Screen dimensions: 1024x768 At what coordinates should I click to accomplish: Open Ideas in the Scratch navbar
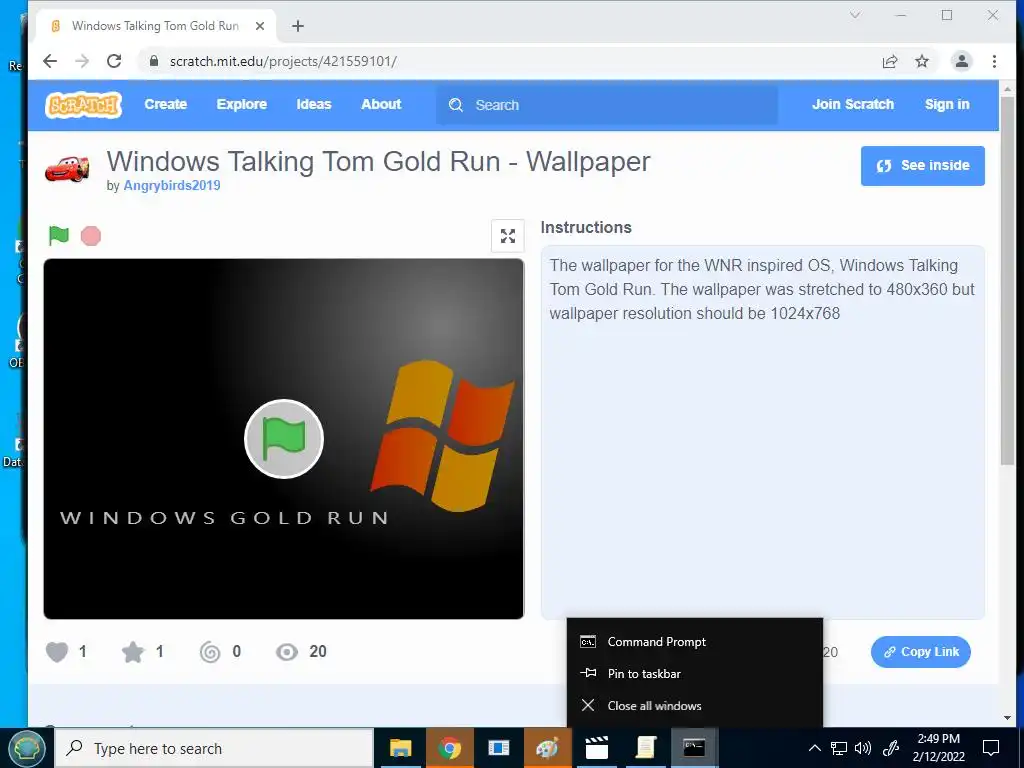pos(314,104)
